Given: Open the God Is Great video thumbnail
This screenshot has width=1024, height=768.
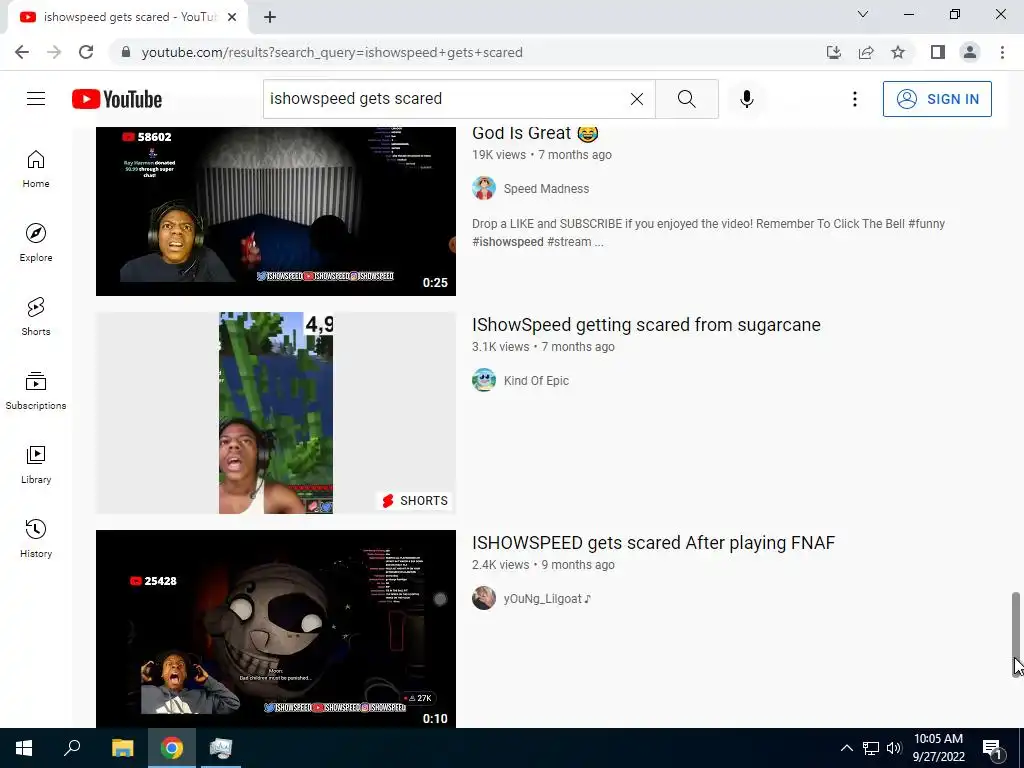Looking at the screenshot, I should pos(276,211).
